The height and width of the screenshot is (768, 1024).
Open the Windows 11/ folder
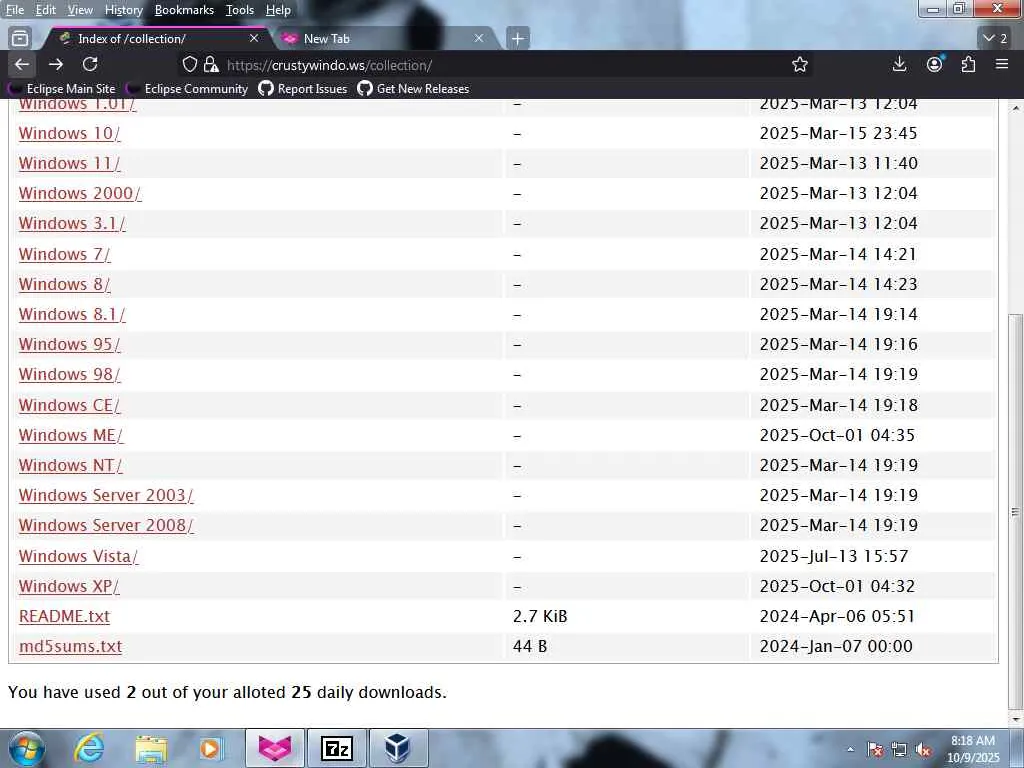click(69, 163)
